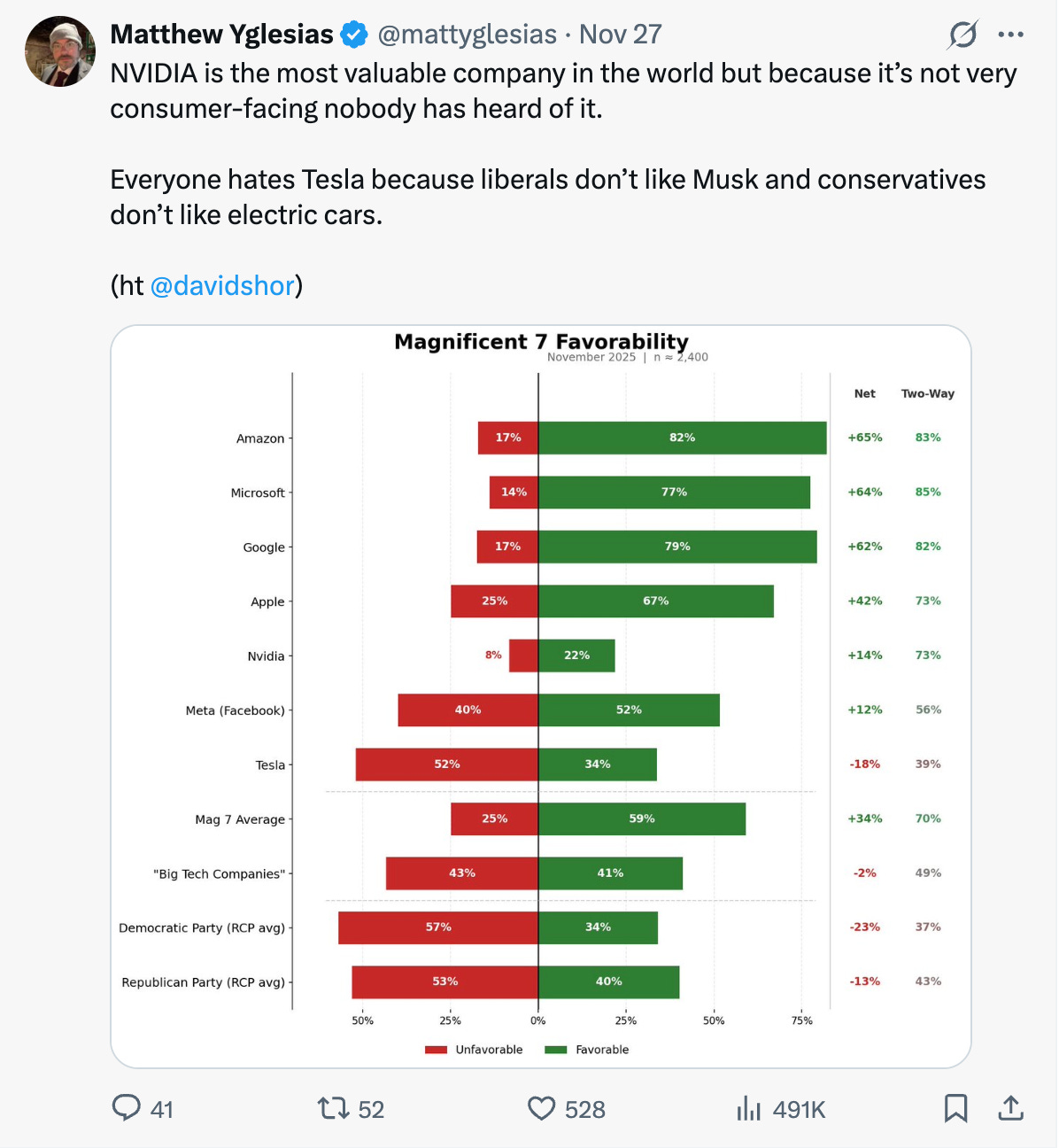Click the green Favorable legend swatch

[x=555, y=1050]
